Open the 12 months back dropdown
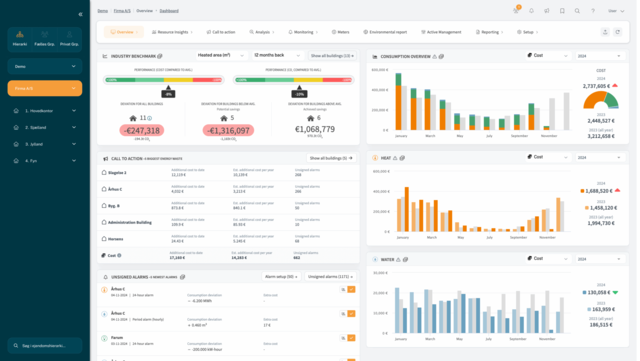The height and width of the screenshot is (361, 640). point(277,55)
